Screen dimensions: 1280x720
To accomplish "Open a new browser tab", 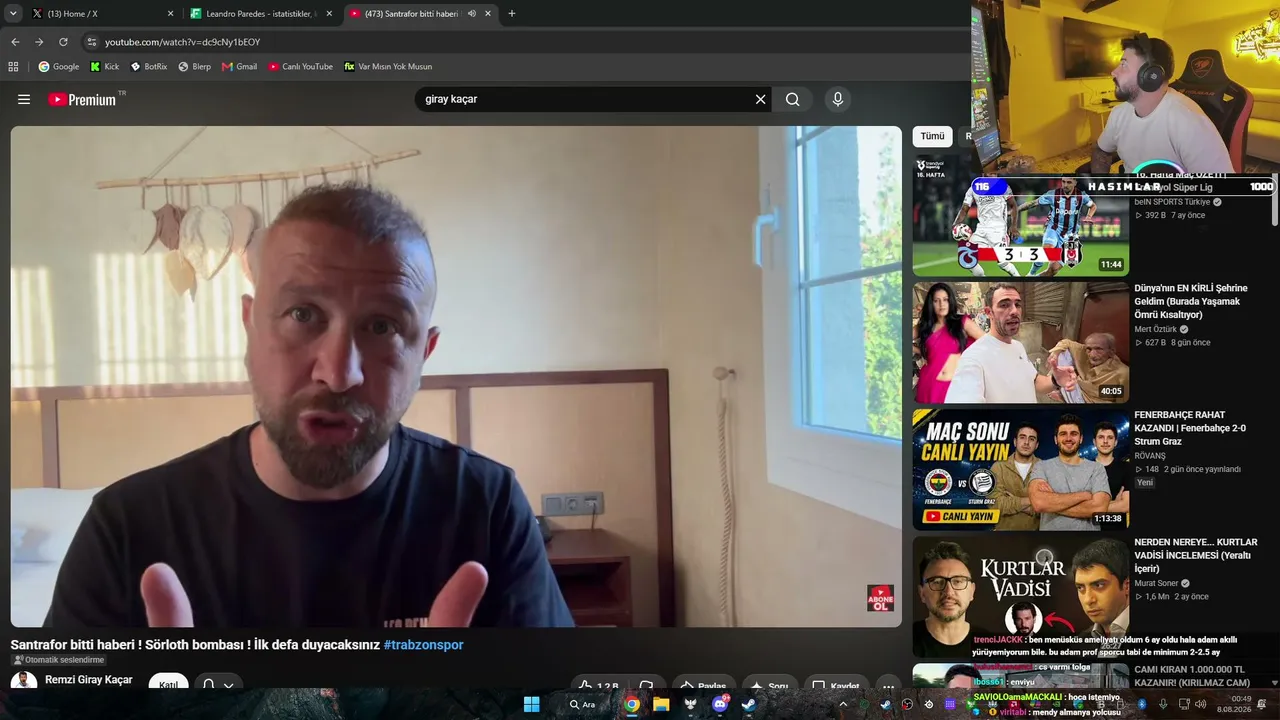I will (512, 14).
